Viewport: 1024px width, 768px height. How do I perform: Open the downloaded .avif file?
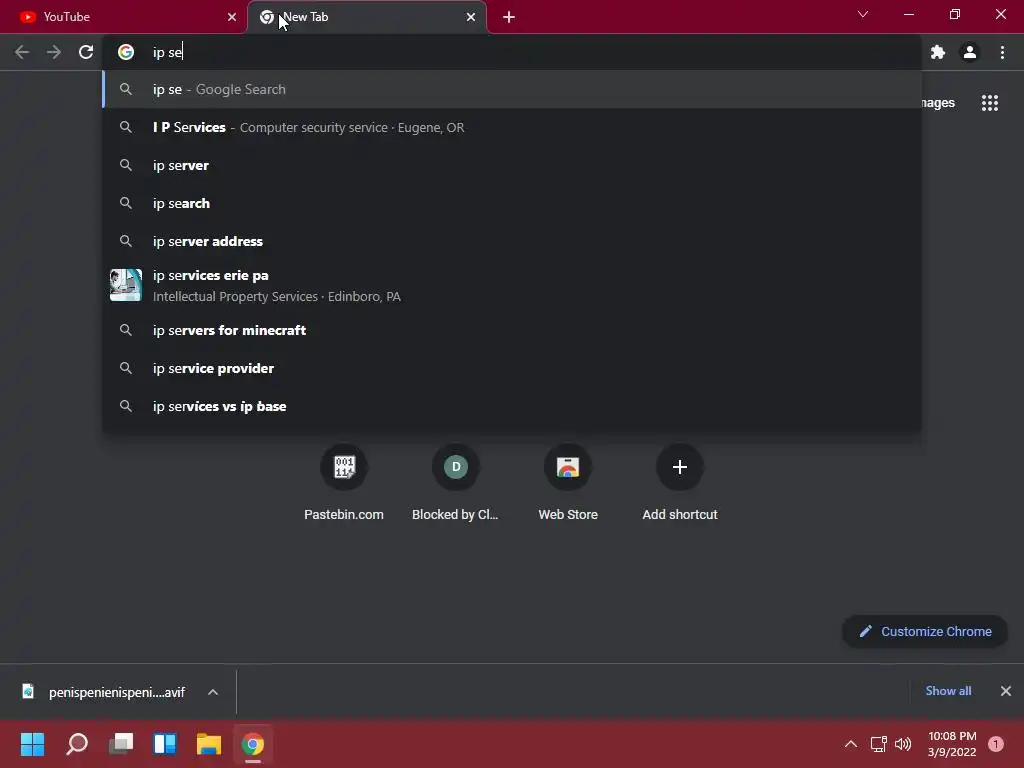104,692
